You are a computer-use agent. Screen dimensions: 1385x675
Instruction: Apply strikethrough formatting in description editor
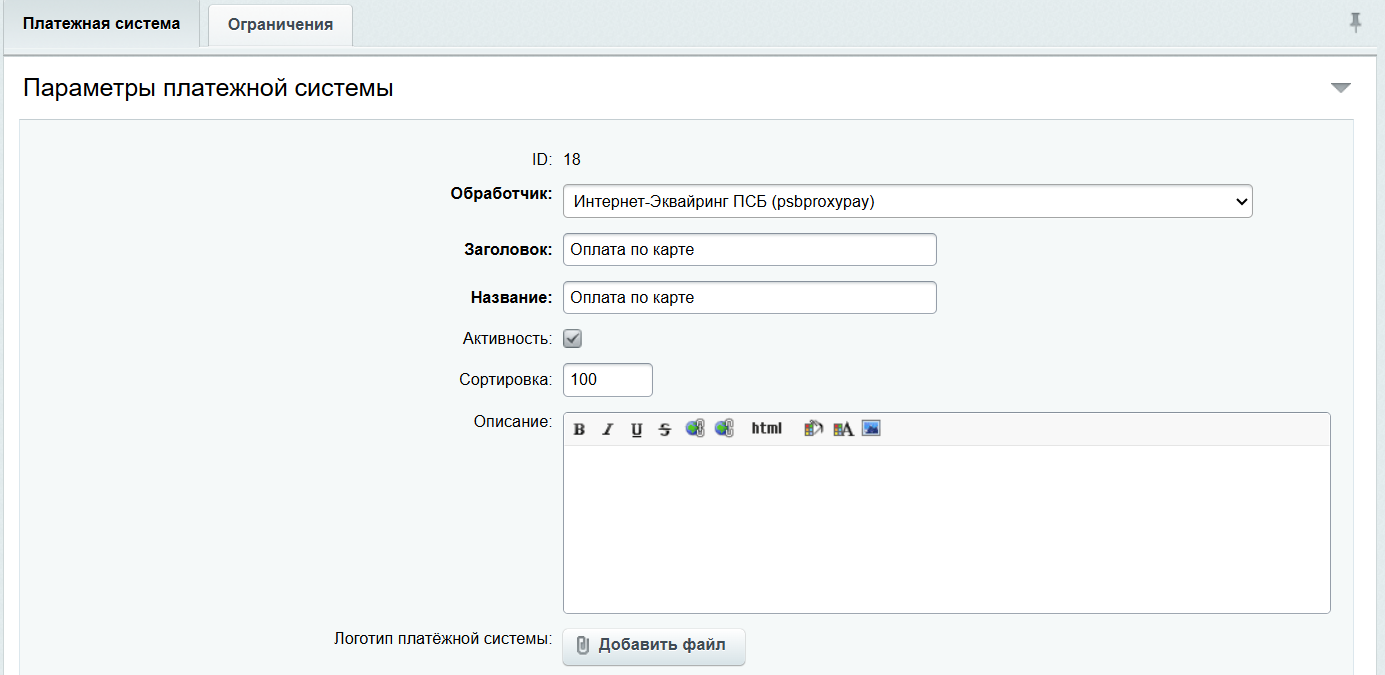665,429
